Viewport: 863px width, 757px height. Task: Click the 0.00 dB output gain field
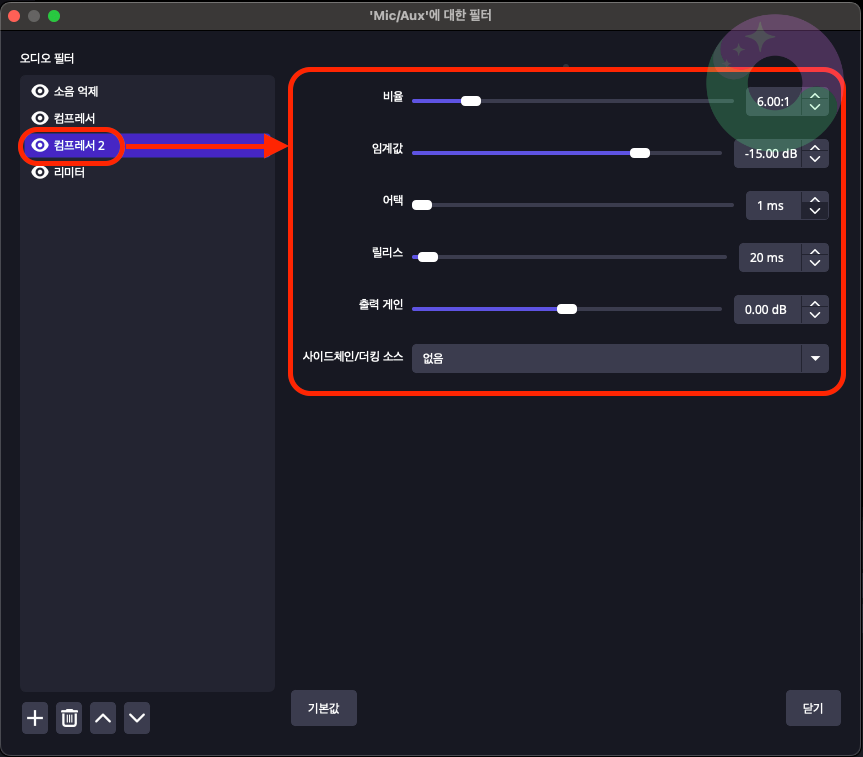point(768,309)
